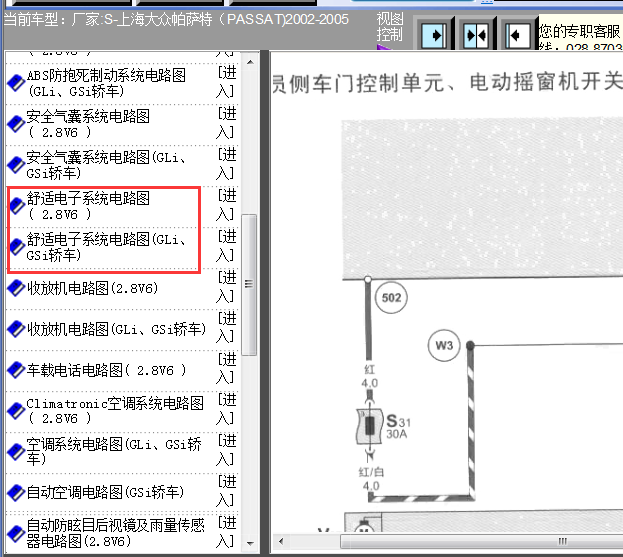Select 安全气囊系统电路图 ( 2.8V6 ) entry text
Image resolution: width=623 pixels, height=557 pixels.
pyautogui.click(x=88, y=124)
